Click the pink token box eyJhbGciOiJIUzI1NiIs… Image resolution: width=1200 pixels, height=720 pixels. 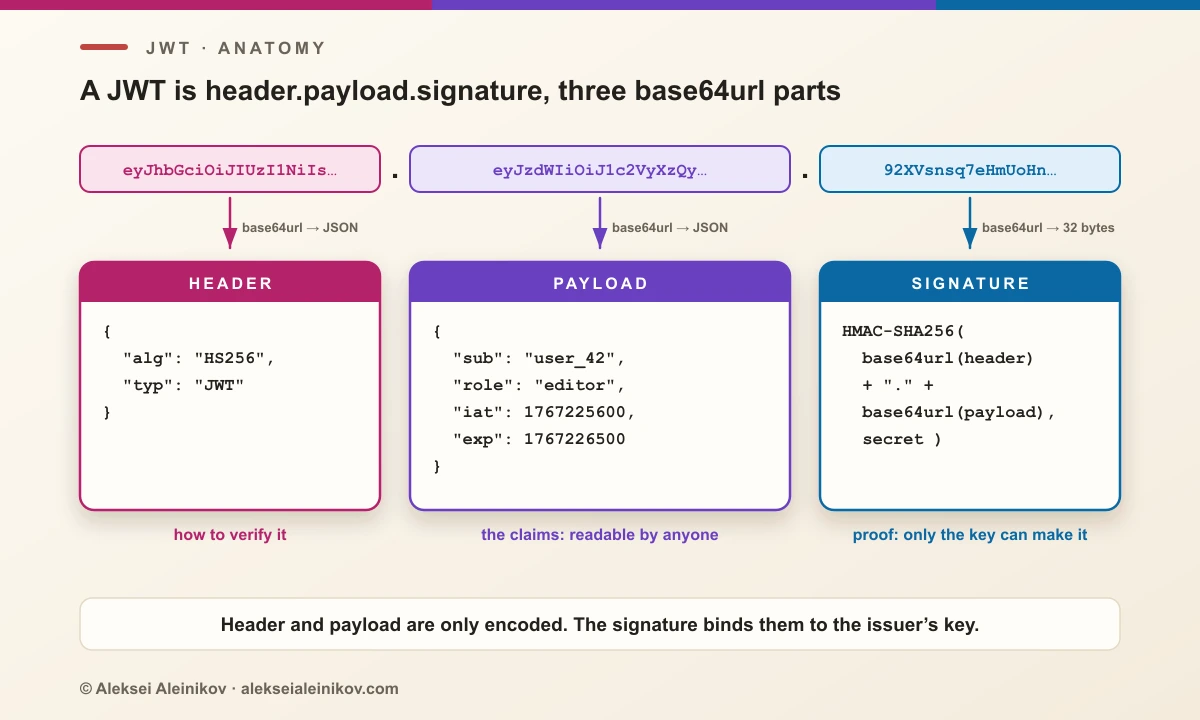point(230,170)
